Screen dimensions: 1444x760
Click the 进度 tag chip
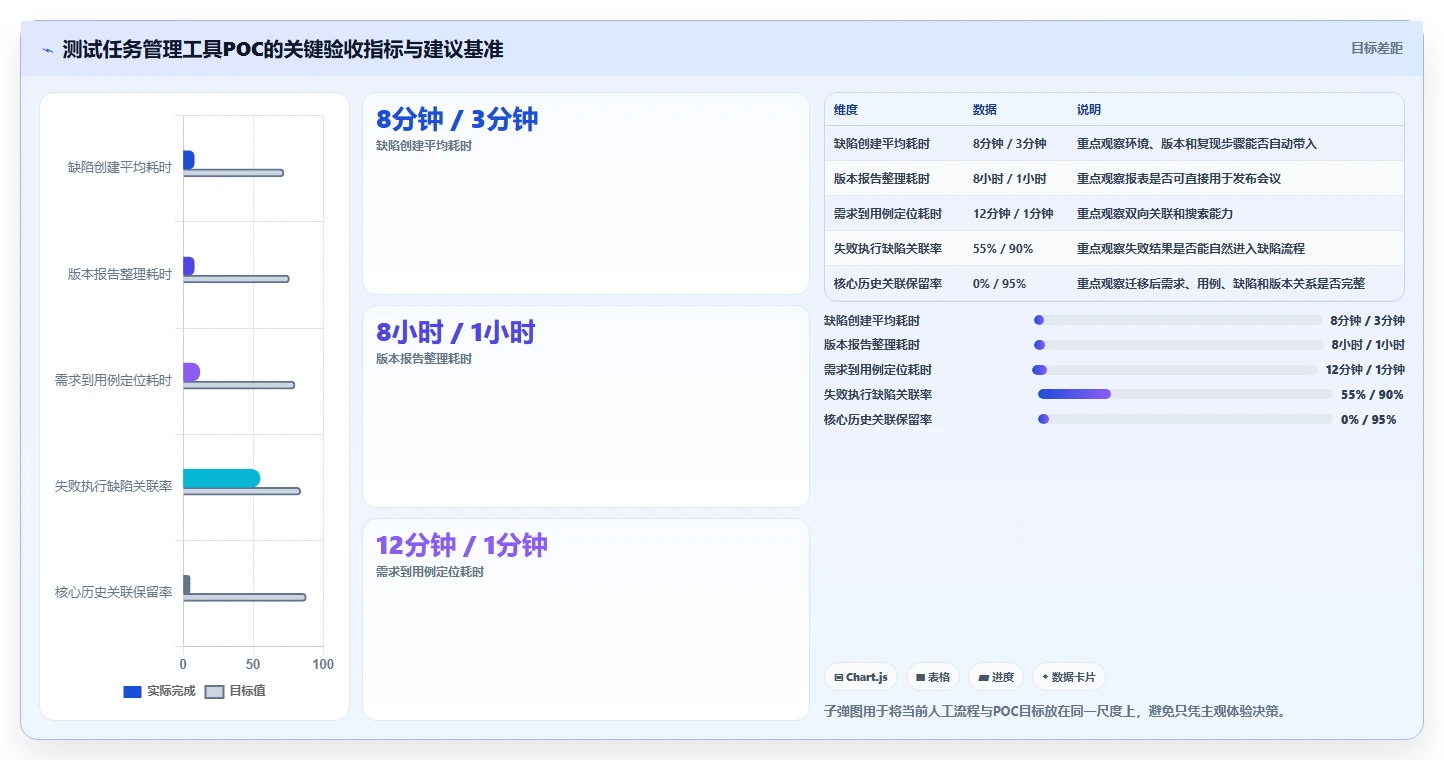point(996,677)
